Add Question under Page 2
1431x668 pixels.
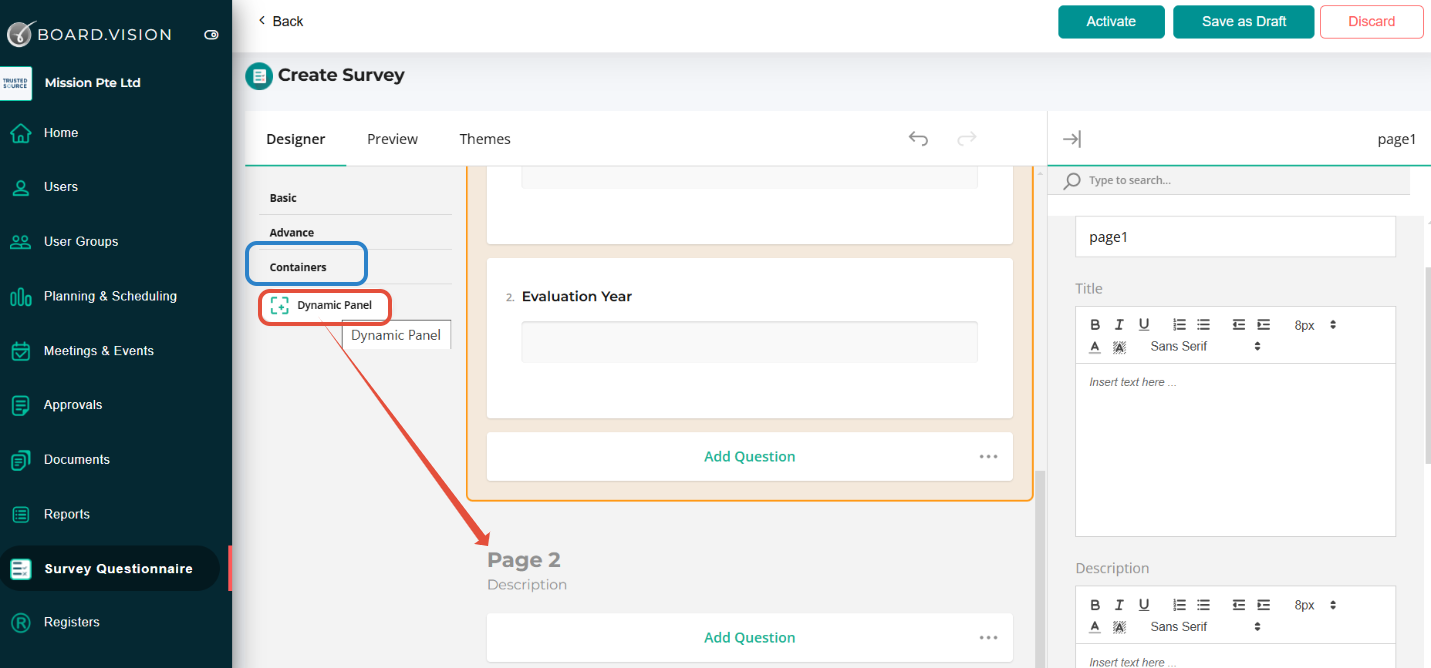tap(749, 637)
